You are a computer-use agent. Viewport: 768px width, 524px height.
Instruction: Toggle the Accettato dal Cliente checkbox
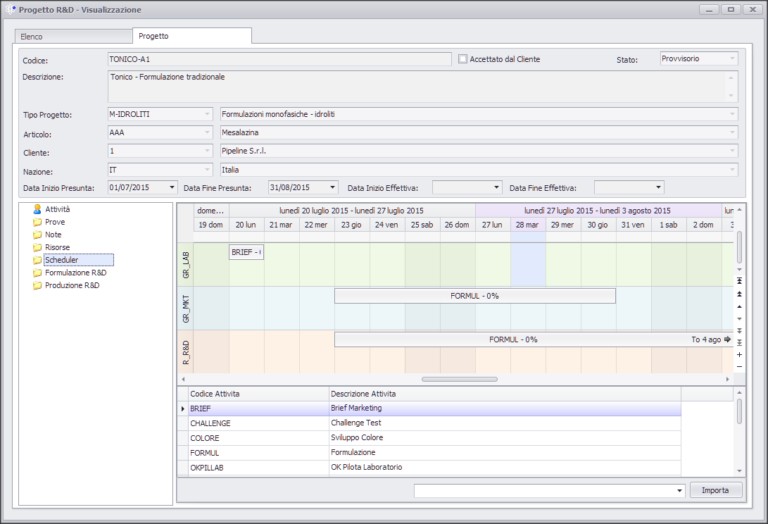[463, 59]
